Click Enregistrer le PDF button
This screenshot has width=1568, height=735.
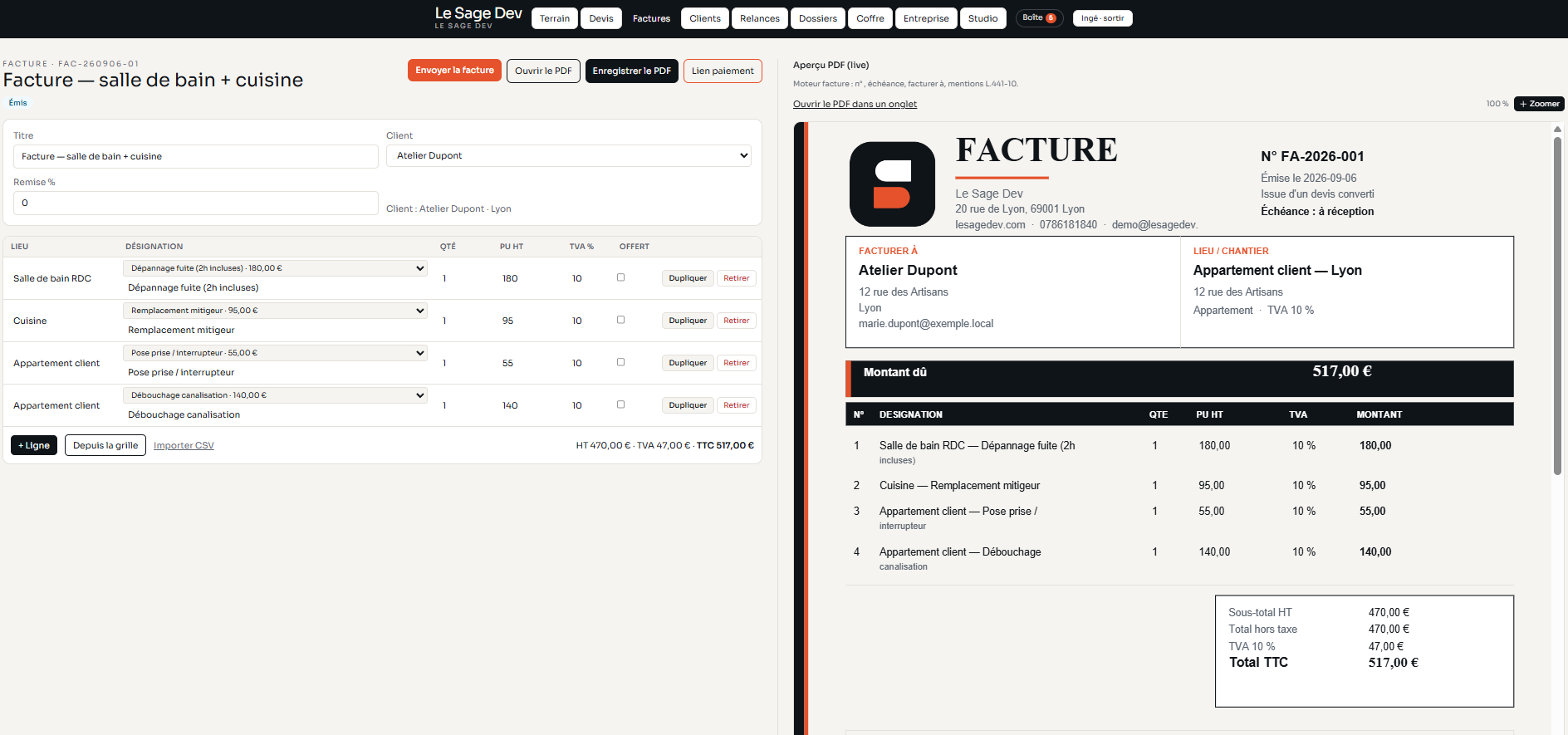click(632, 71)
